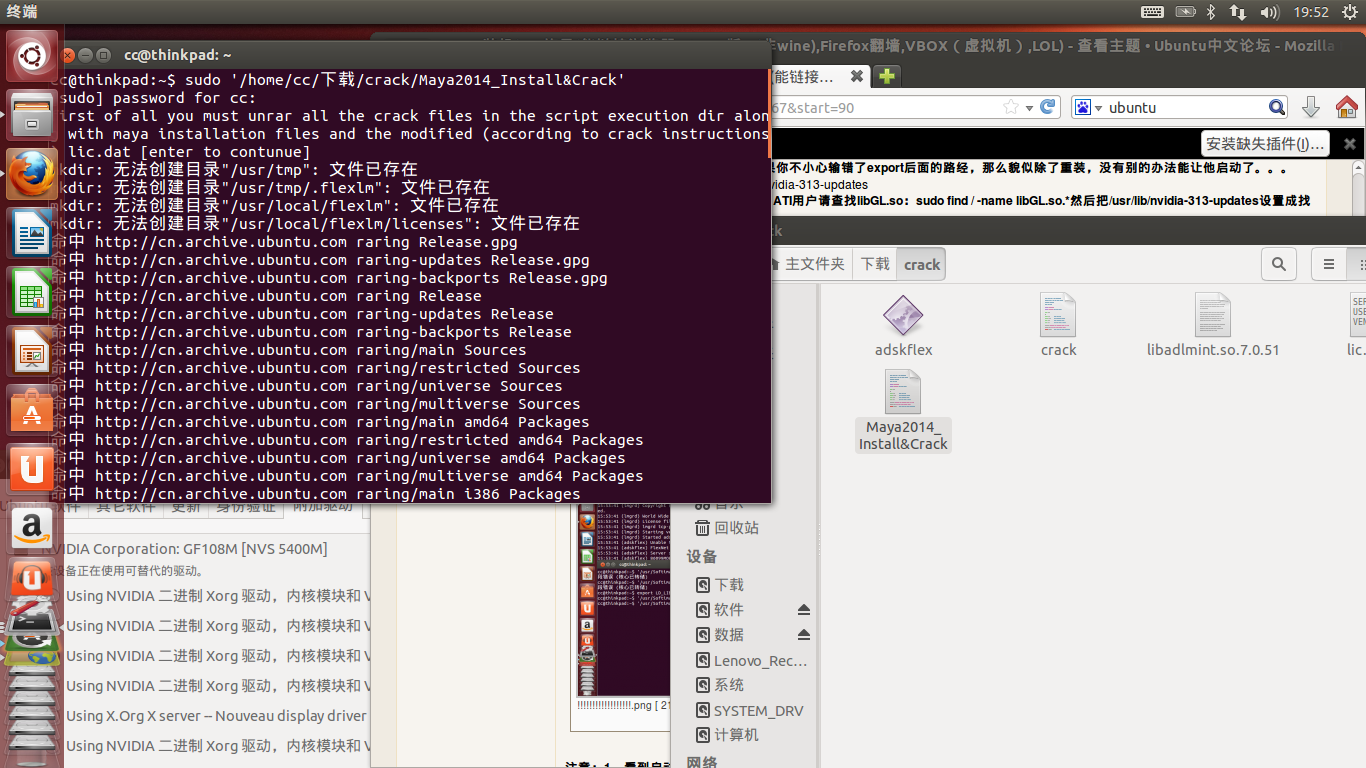Open the Firefox downloads arrow
The image size is (1366, 768).
(x=1311, y=107)
